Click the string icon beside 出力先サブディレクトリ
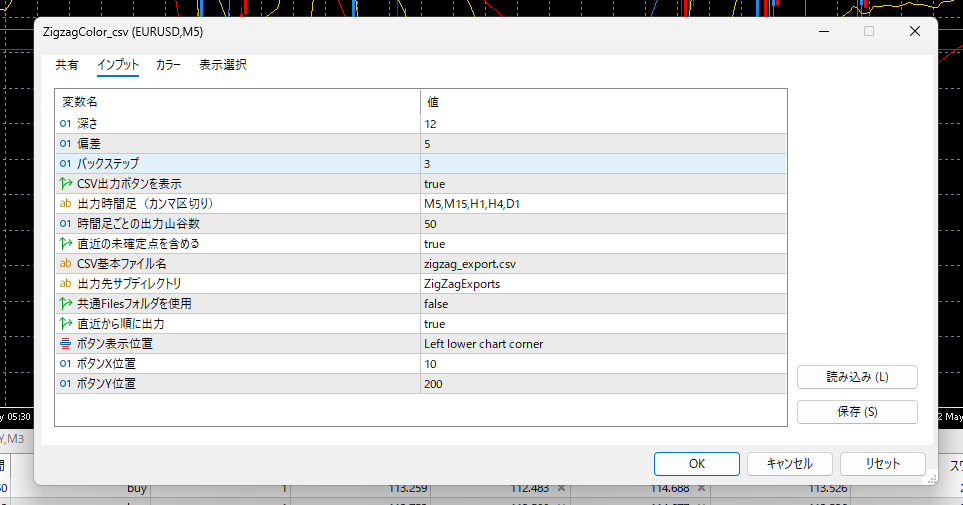The image size is (963, 505). 66,284
